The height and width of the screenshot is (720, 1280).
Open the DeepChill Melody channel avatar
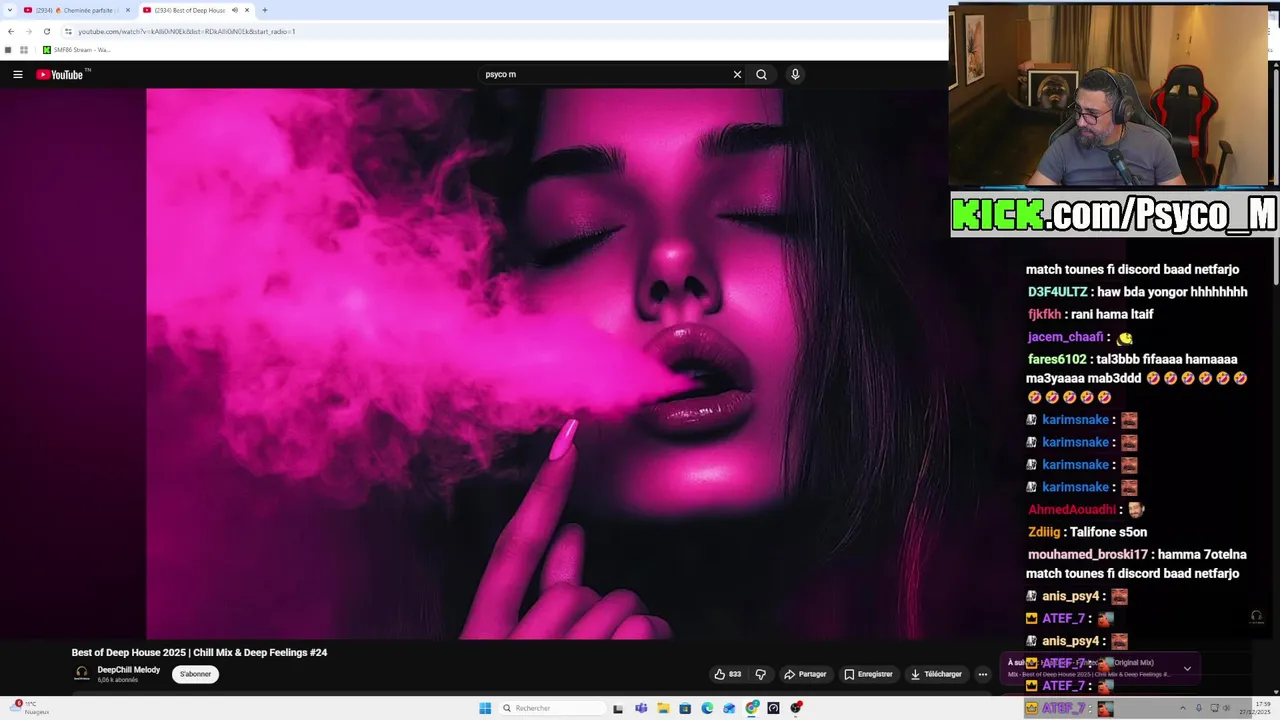(82, 674)
